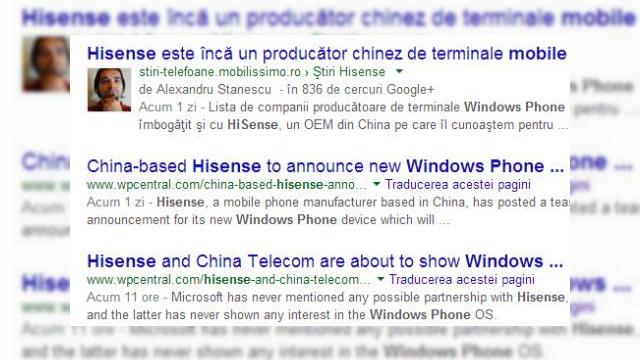
Task: Open the 'de Alexandru Stanescu' author link
Action: (205, 89)
